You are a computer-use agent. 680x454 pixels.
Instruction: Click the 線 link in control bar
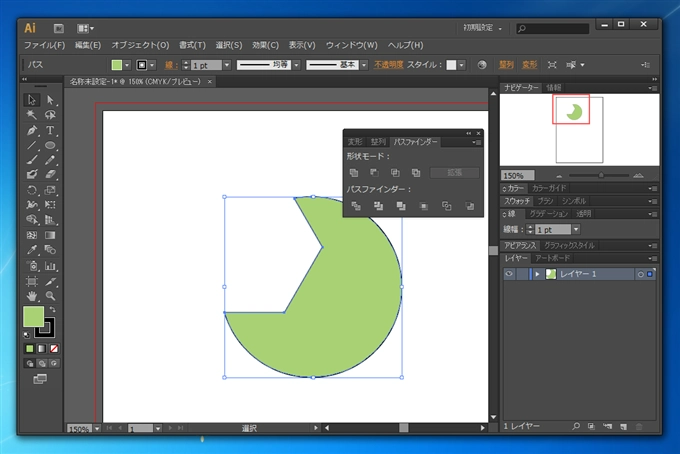171,65
